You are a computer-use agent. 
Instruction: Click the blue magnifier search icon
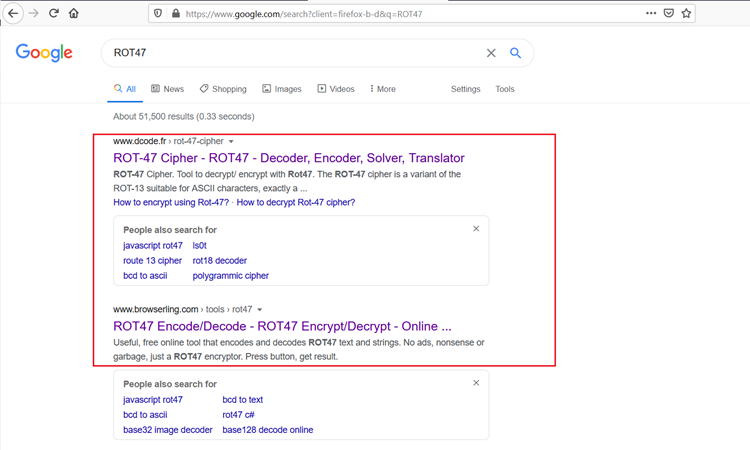coord(516,53)
